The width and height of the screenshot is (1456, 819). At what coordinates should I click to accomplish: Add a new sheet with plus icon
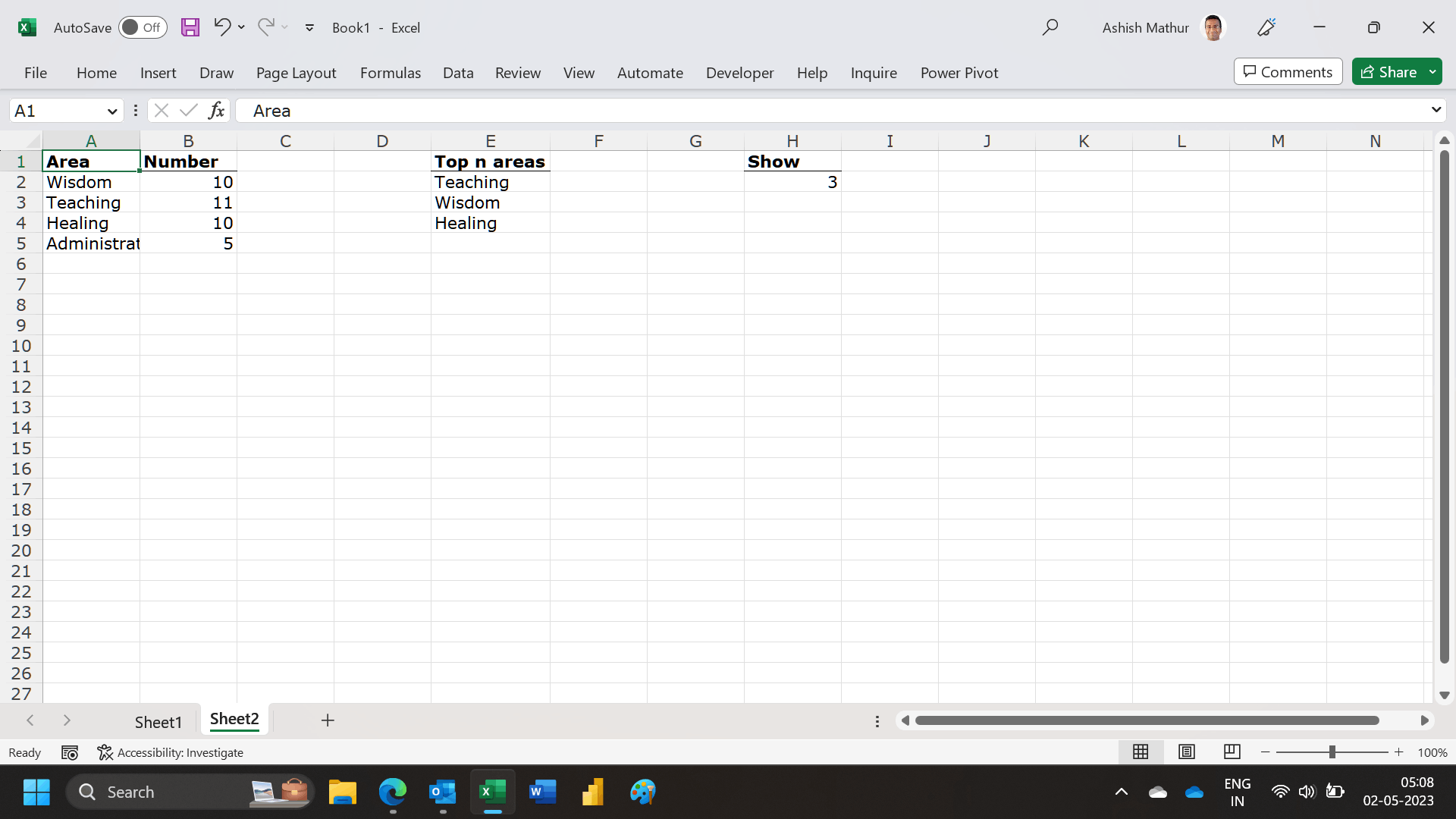[x=328, y=720]
